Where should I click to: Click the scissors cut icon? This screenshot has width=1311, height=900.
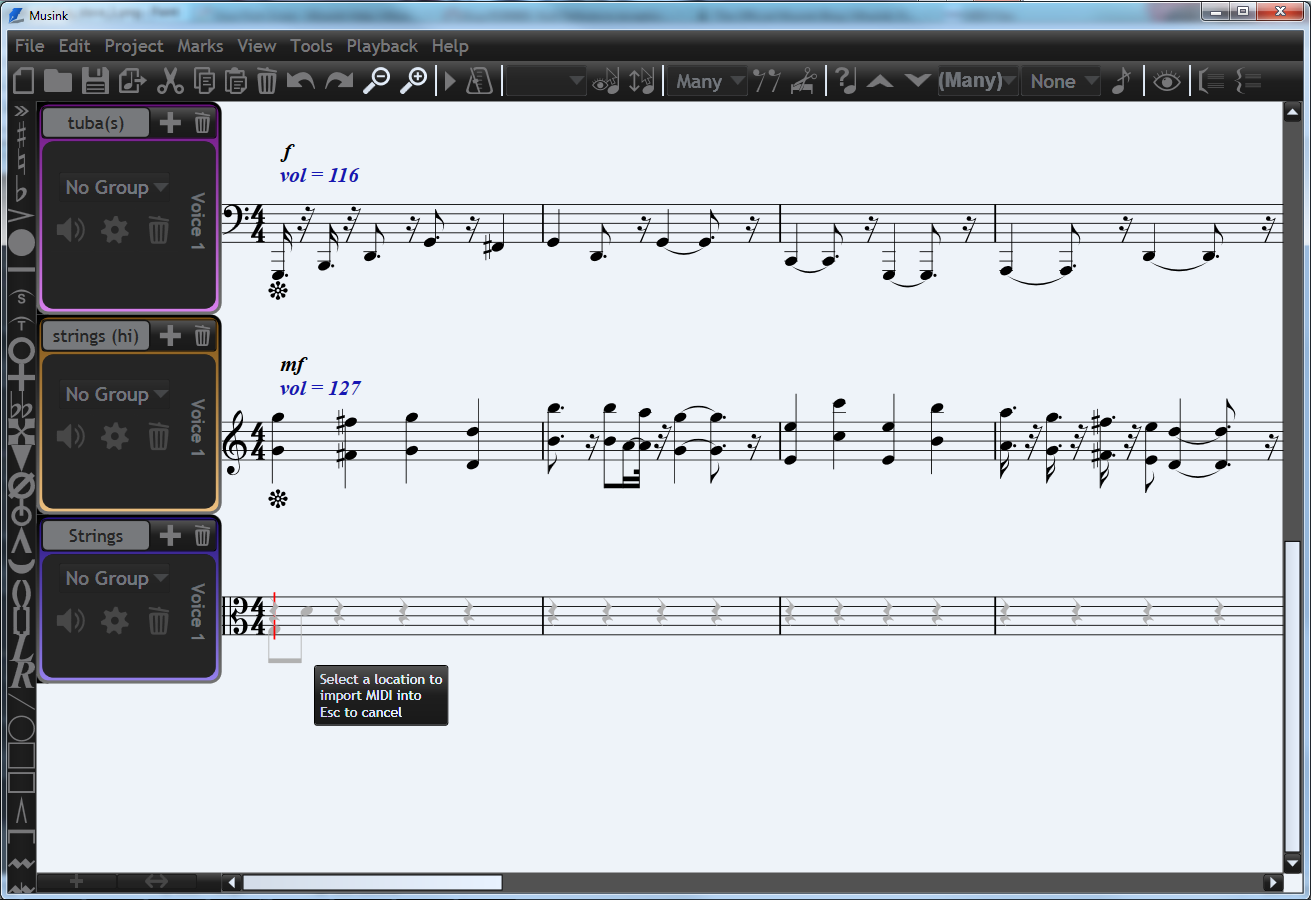[x=169, y=81]
